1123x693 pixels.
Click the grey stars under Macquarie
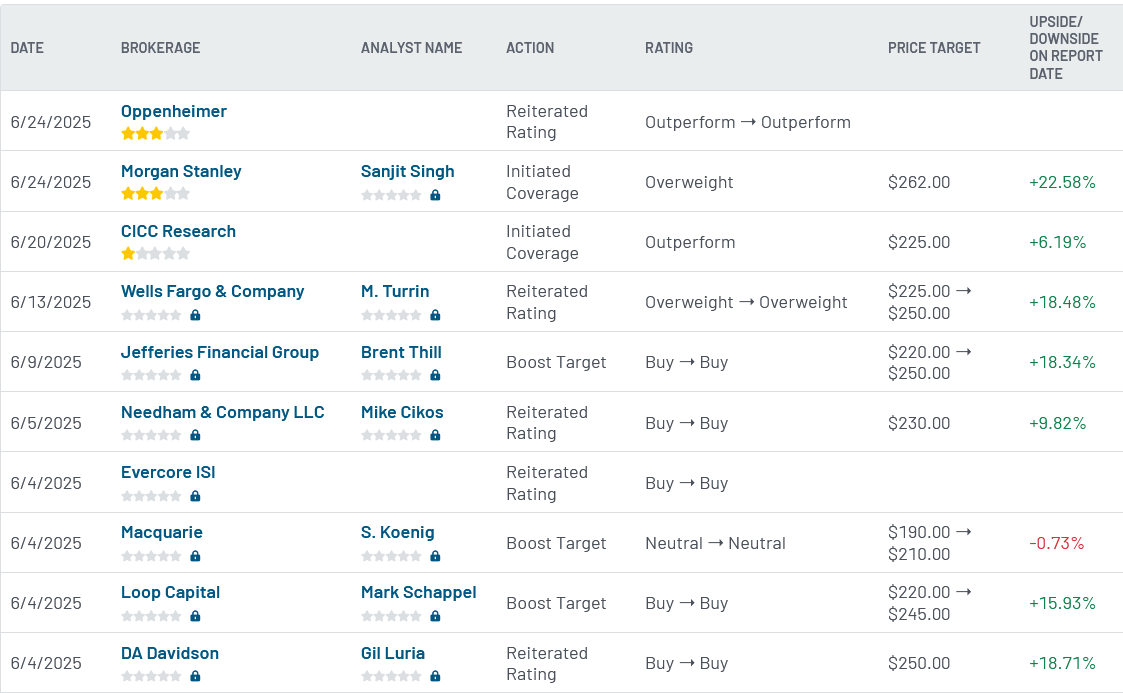tap(151, 556)
